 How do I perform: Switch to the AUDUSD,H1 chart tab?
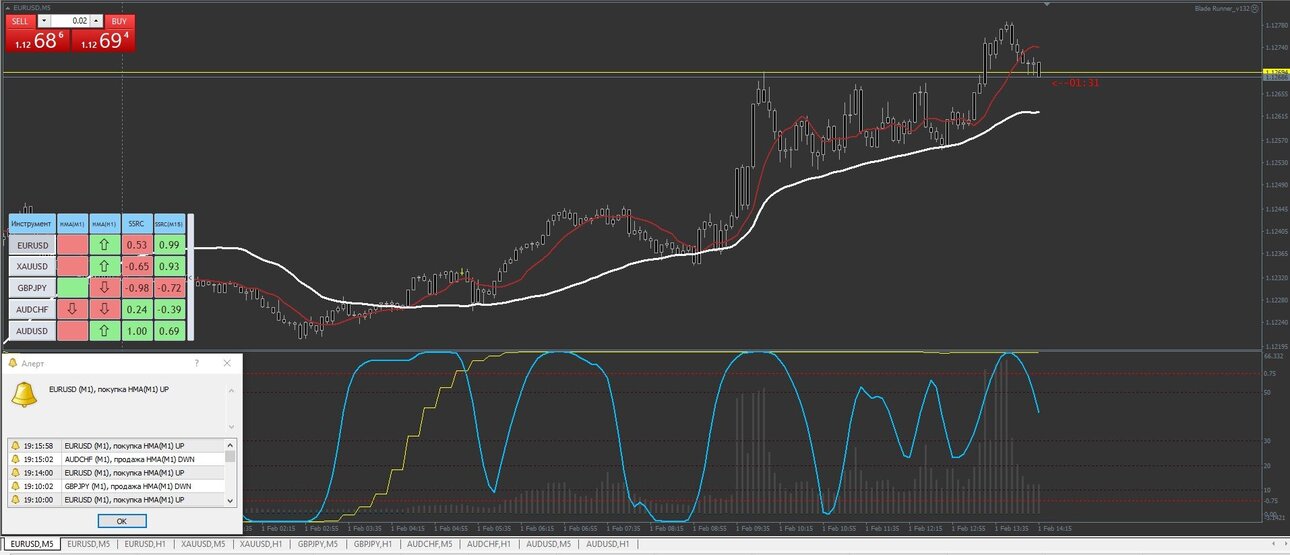[609, 544]
